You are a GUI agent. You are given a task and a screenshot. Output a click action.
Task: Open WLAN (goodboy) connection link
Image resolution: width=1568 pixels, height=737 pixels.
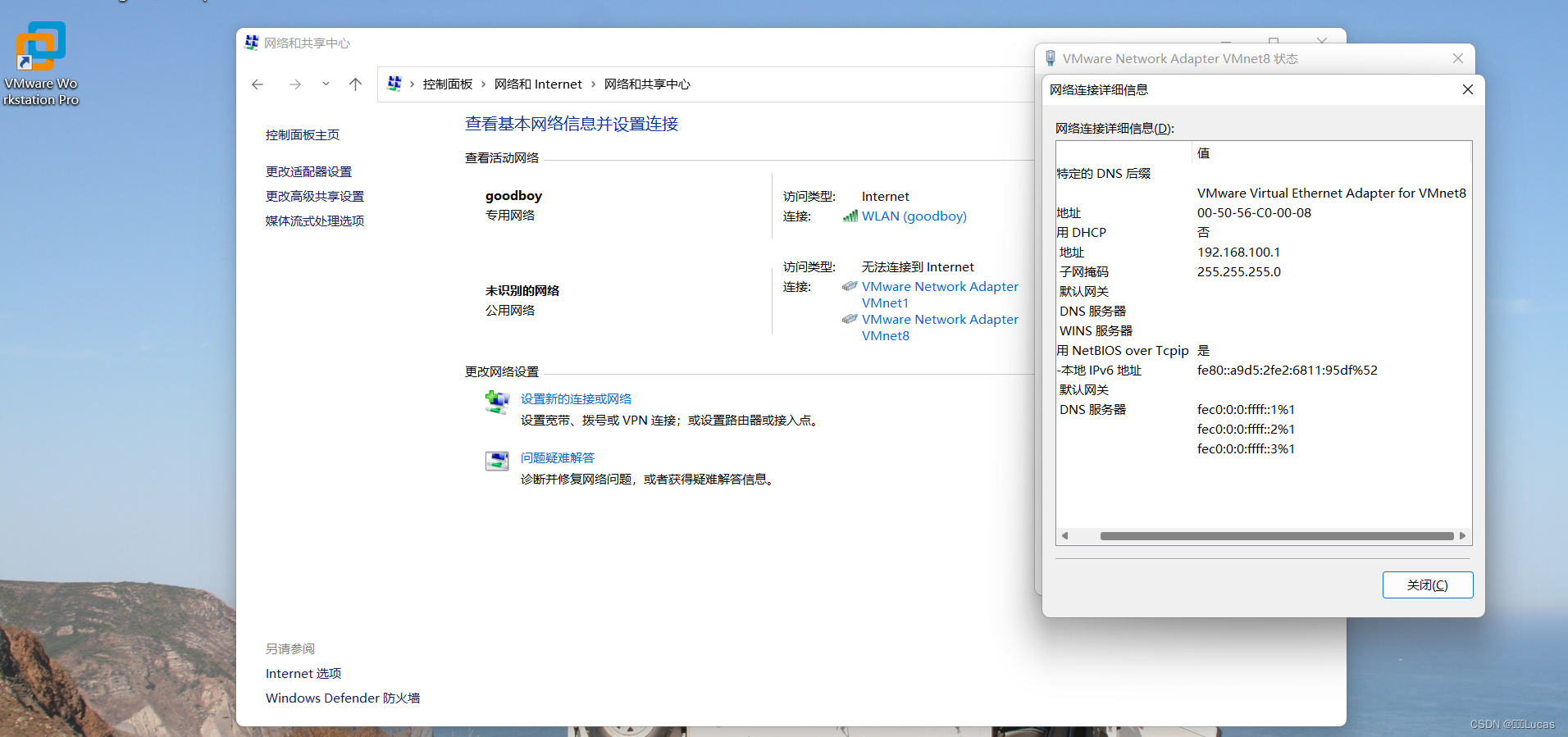[914, 216]
